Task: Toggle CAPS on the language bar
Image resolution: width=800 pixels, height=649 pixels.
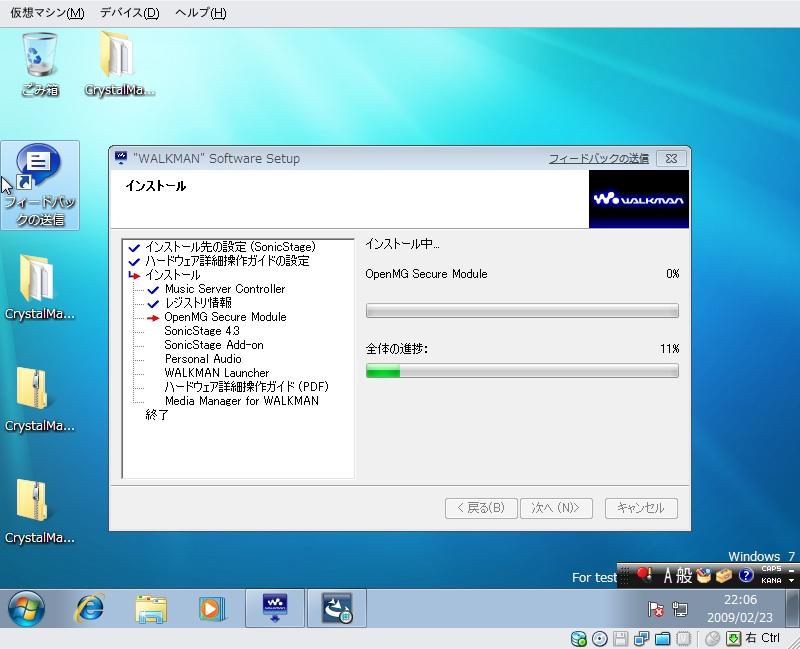Action: point(771,570)
